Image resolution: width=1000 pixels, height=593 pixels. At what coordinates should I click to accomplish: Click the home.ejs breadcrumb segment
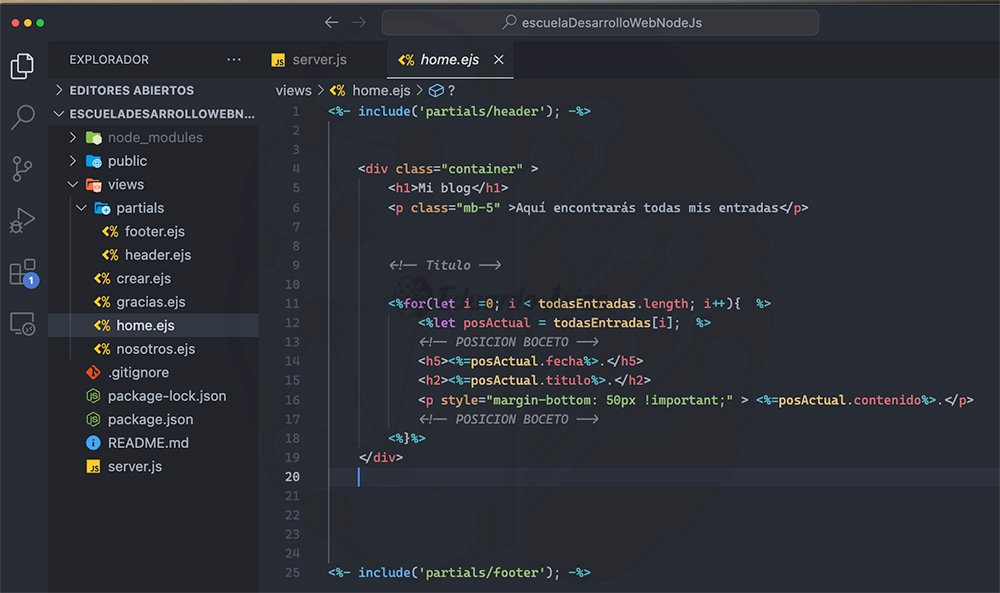point(381,91)
